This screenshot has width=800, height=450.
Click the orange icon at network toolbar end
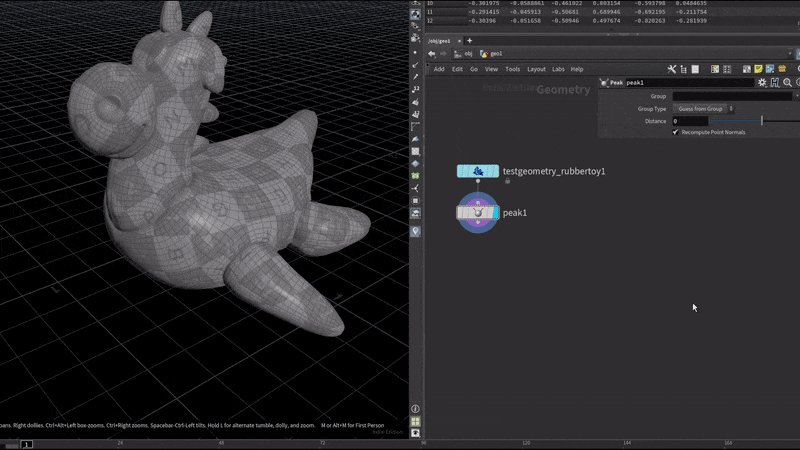pos(782,69)
